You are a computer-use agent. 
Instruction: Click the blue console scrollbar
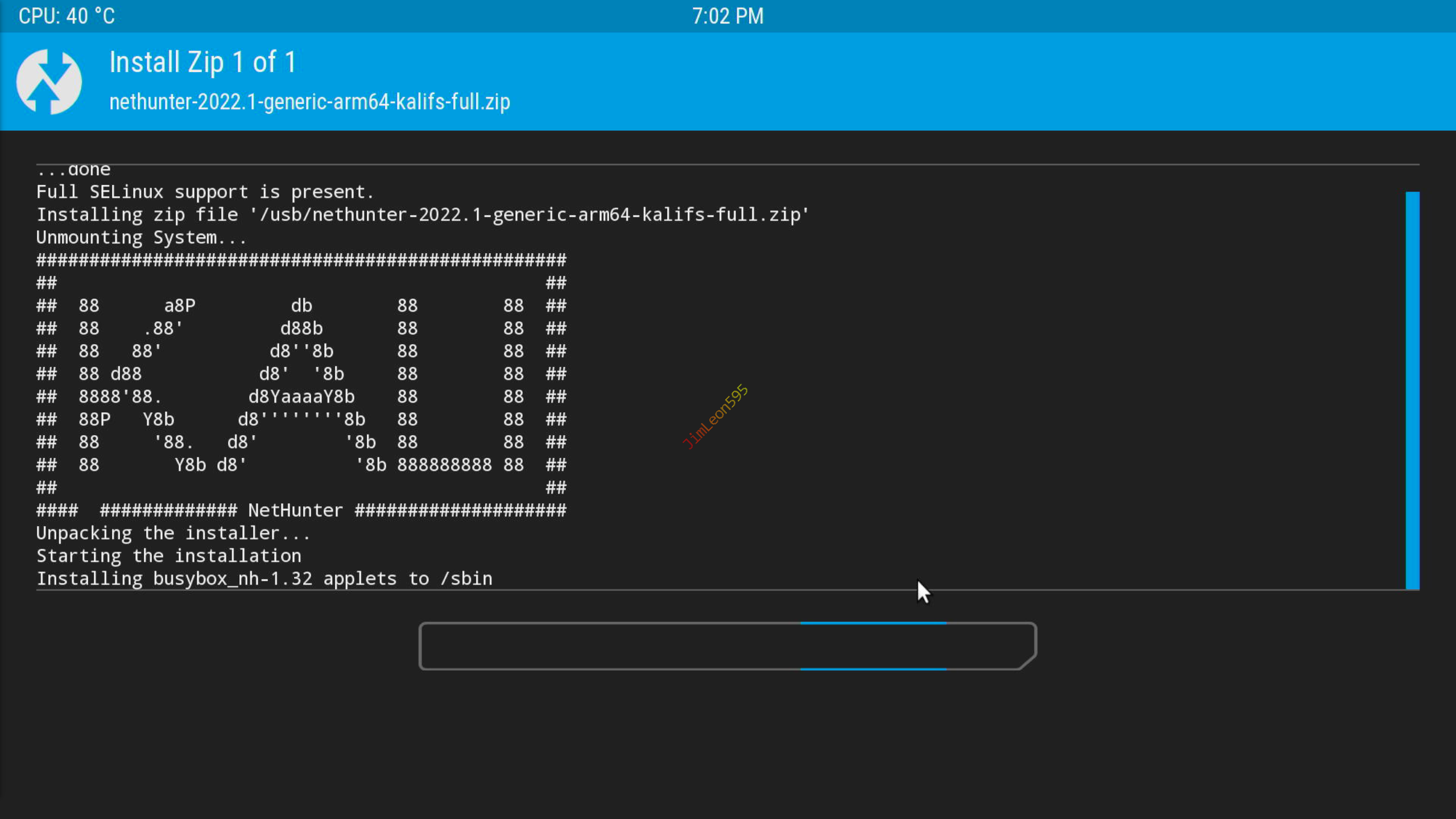[x=1412, y=390]
